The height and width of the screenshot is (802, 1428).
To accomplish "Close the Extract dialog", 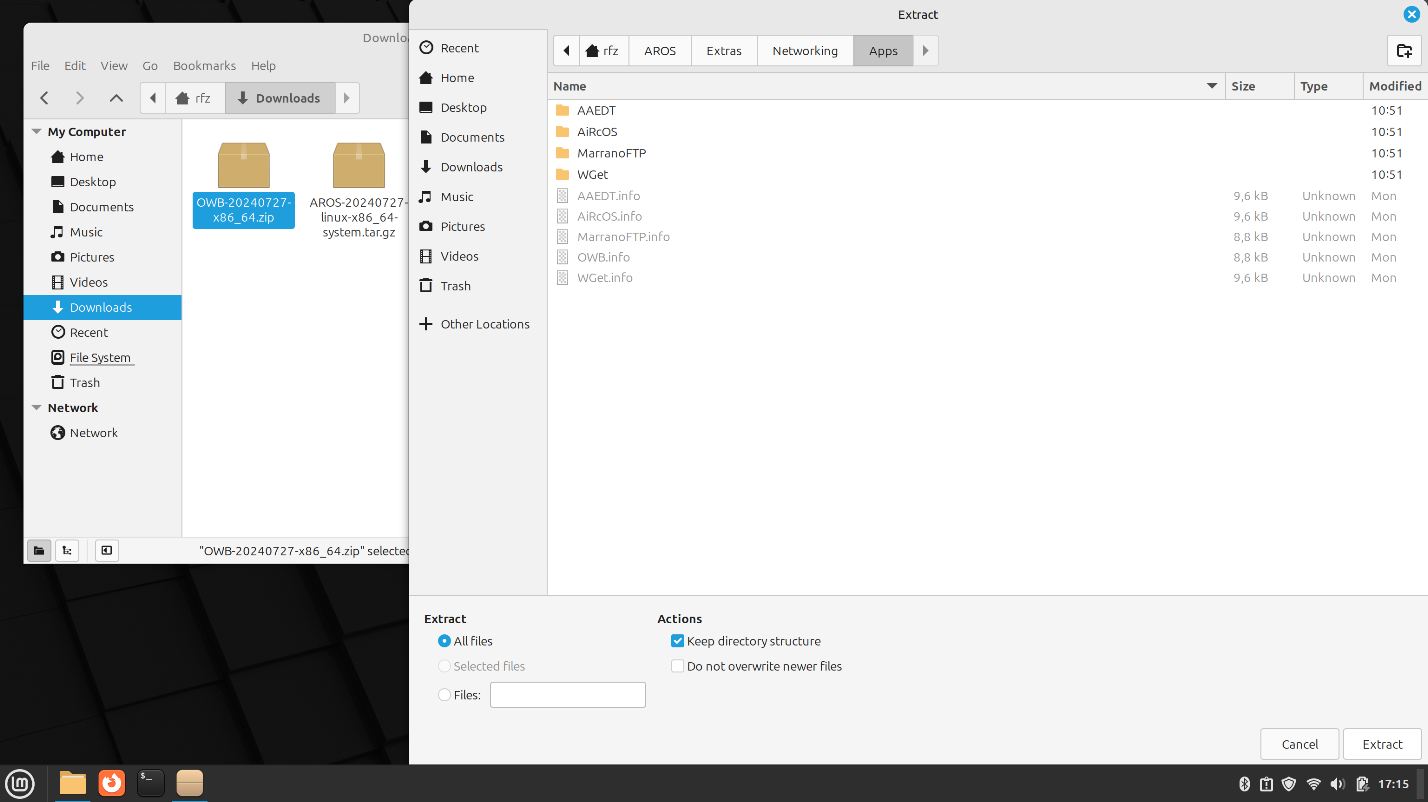I will (x=1411, y=14).
